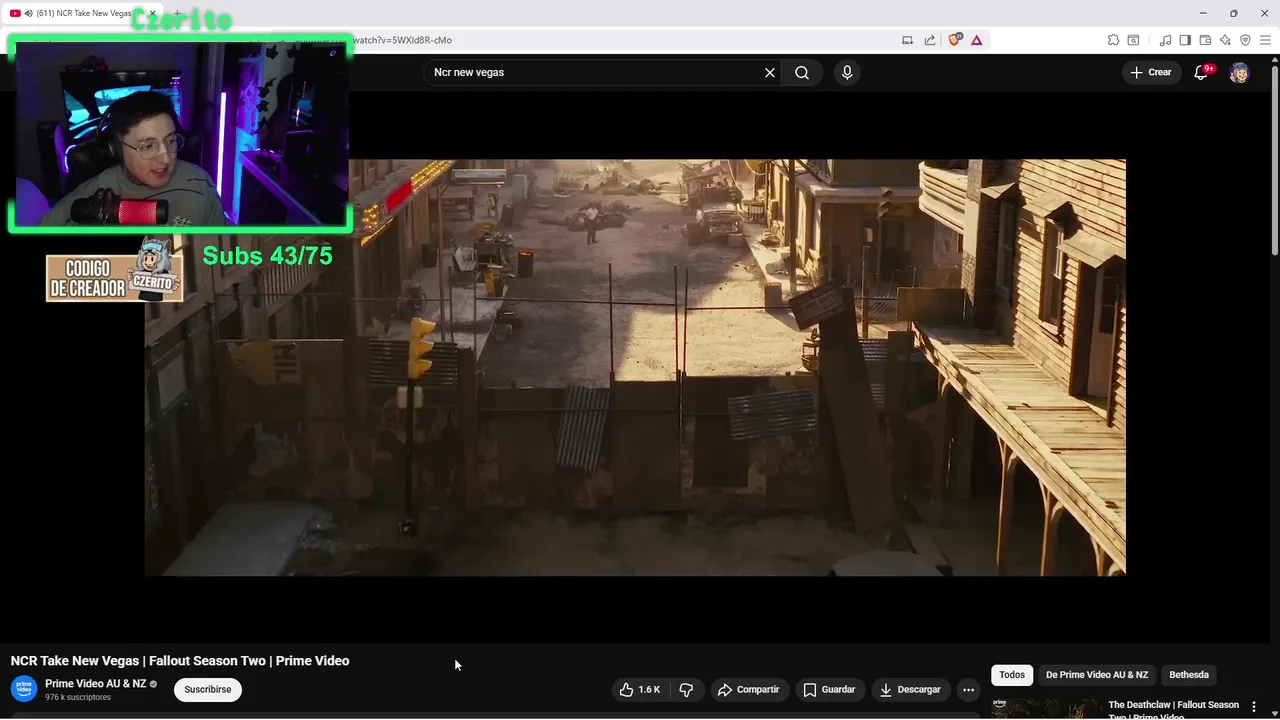
Task: Open options menu for The Deathclaw video
Action: [x=1254, y=707]
